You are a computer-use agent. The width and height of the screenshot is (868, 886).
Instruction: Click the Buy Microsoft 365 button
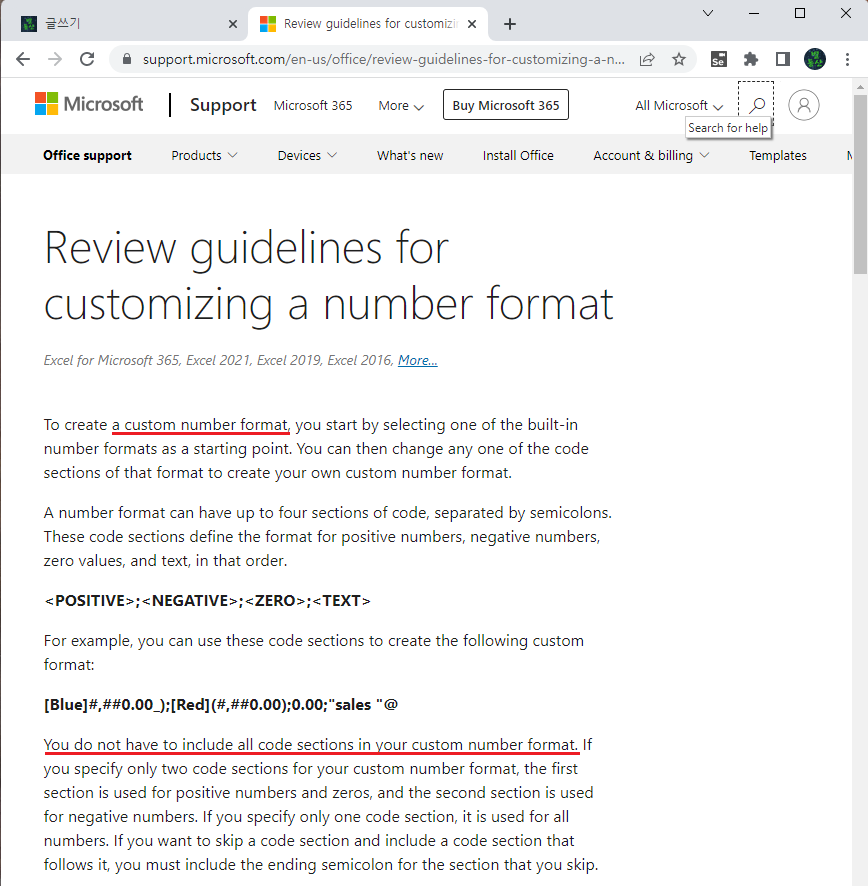pos(506,105)
